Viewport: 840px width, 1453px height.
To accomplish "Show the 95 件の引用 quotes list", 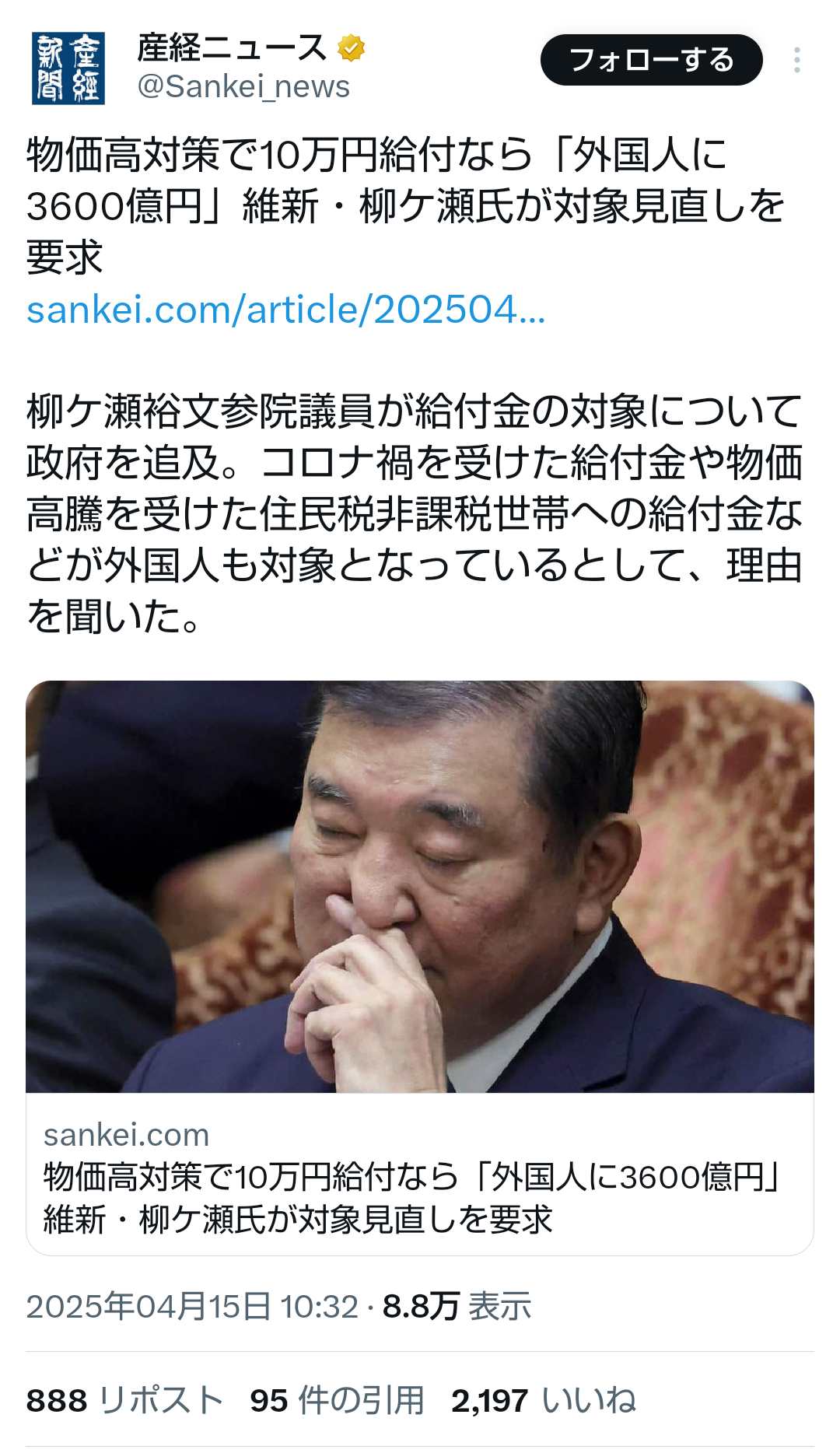I will 337,1400.
